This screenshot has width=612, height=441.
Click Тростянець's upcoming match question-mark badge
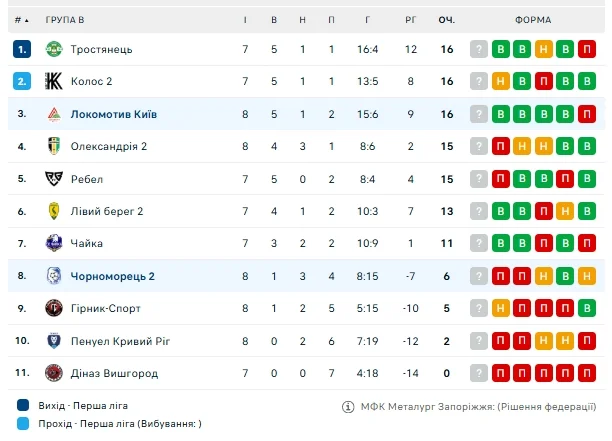click(480, 49)
